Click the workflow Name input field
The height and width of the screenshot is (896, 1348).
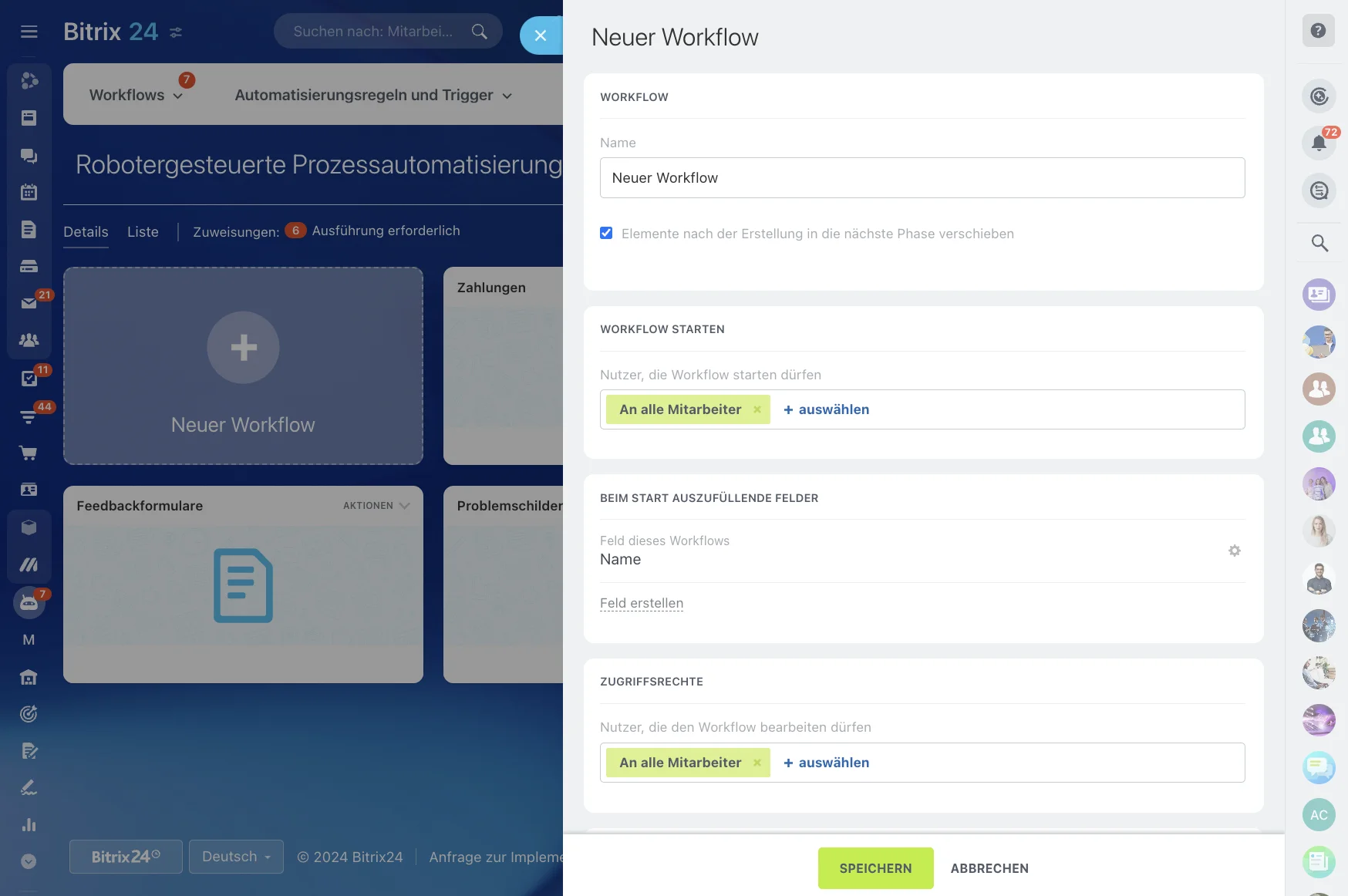922,178
